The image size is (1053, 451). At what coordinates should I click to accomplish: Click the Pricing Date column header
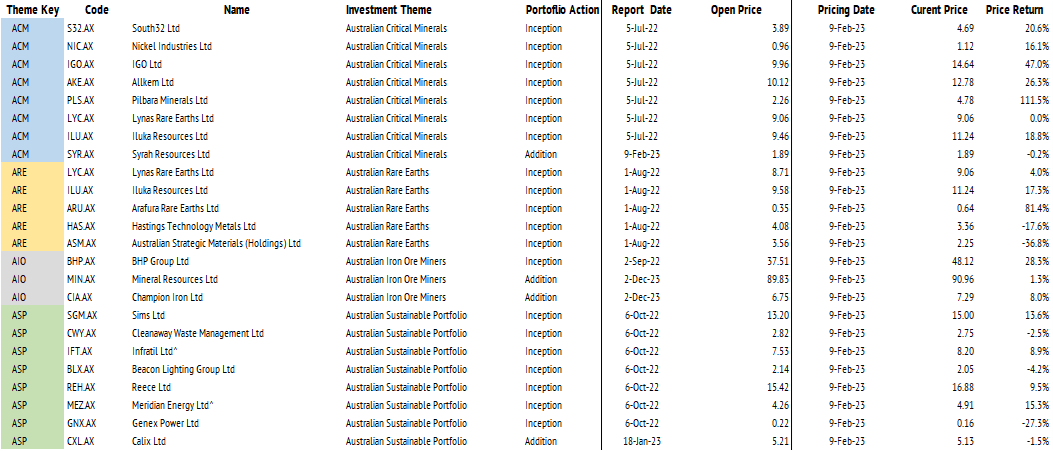click(845, 10)
